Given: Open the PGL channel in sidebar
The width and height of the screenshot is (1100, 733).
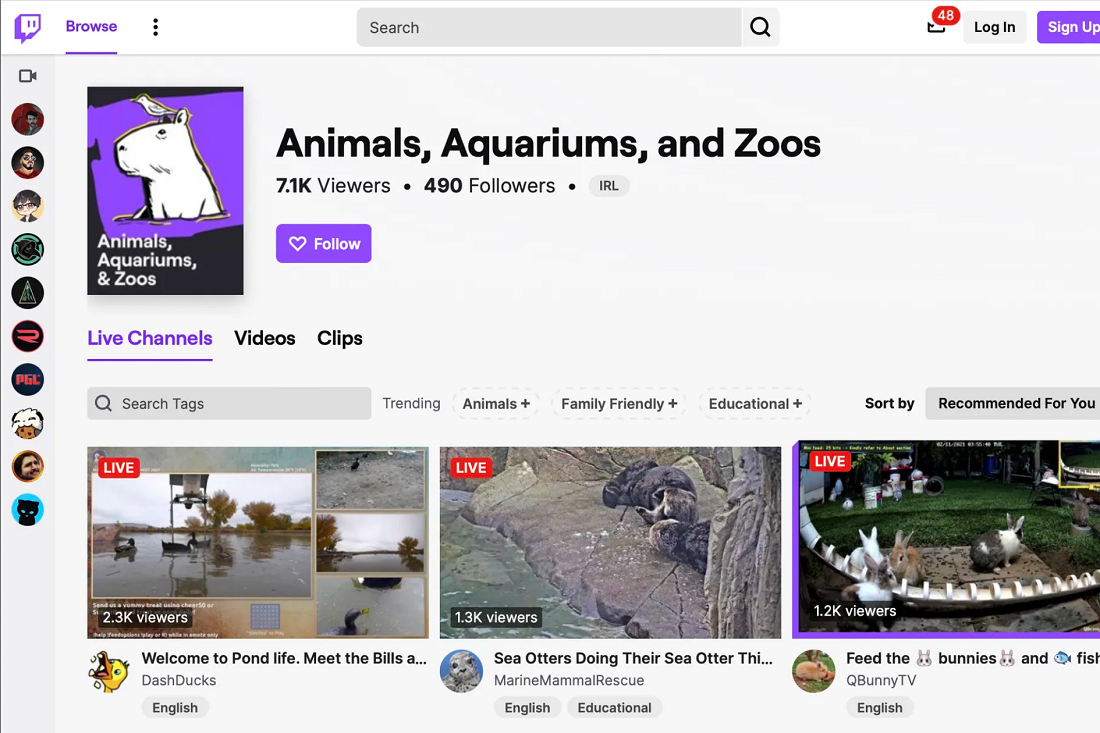Looking at the screenshot, I should [28, 380].
